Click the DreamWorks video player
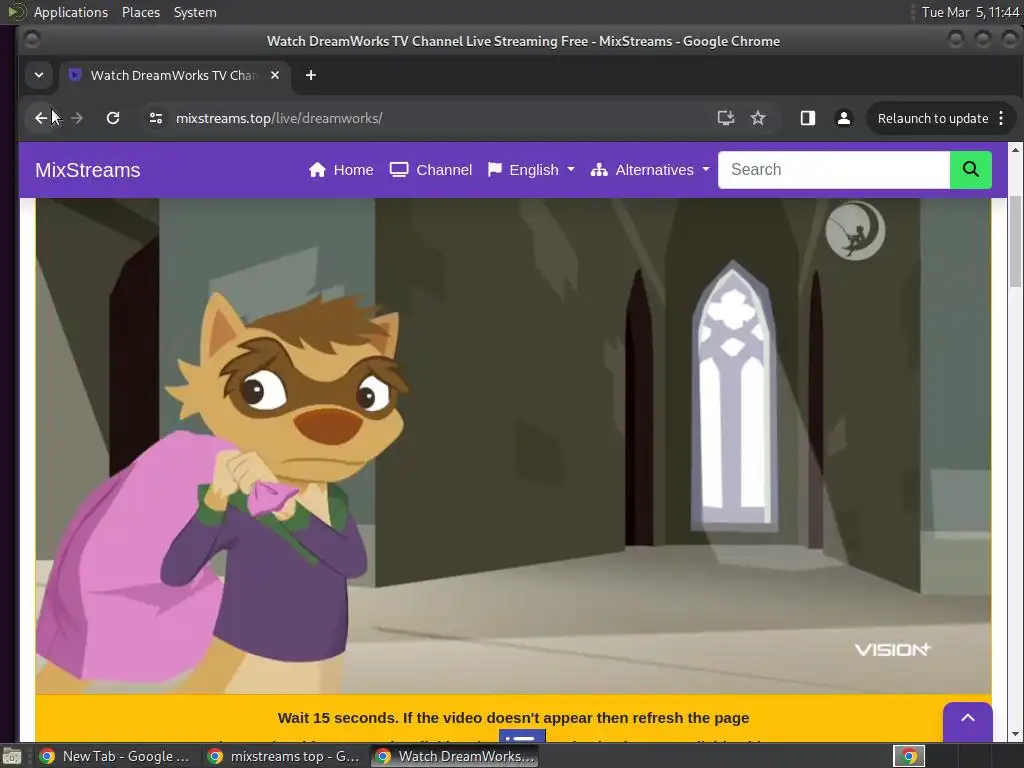Viewport: 1024px width, 768px height. coord(513,445)
